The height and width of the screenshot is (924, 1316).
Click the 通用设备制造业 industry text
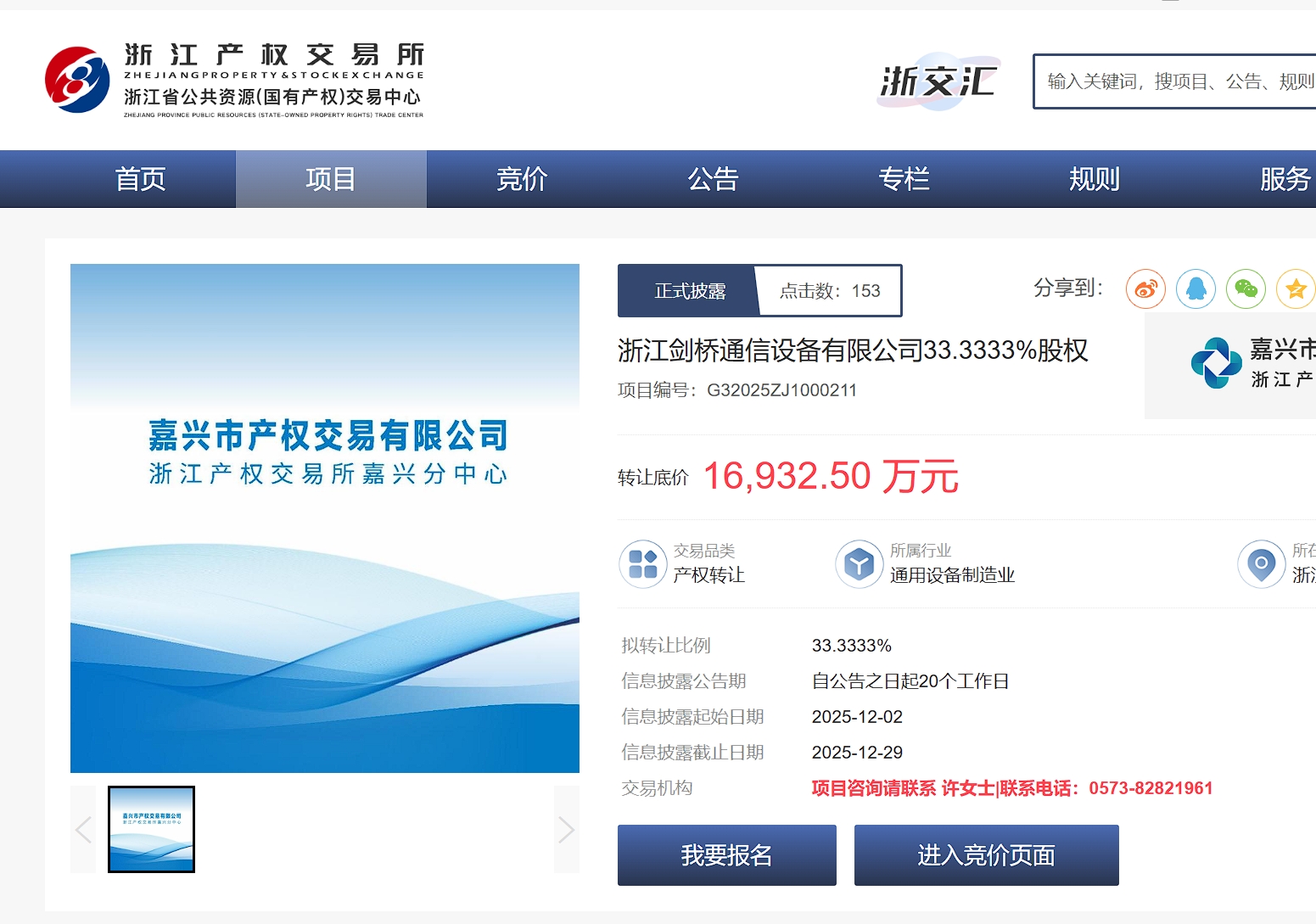coord(952,575)
